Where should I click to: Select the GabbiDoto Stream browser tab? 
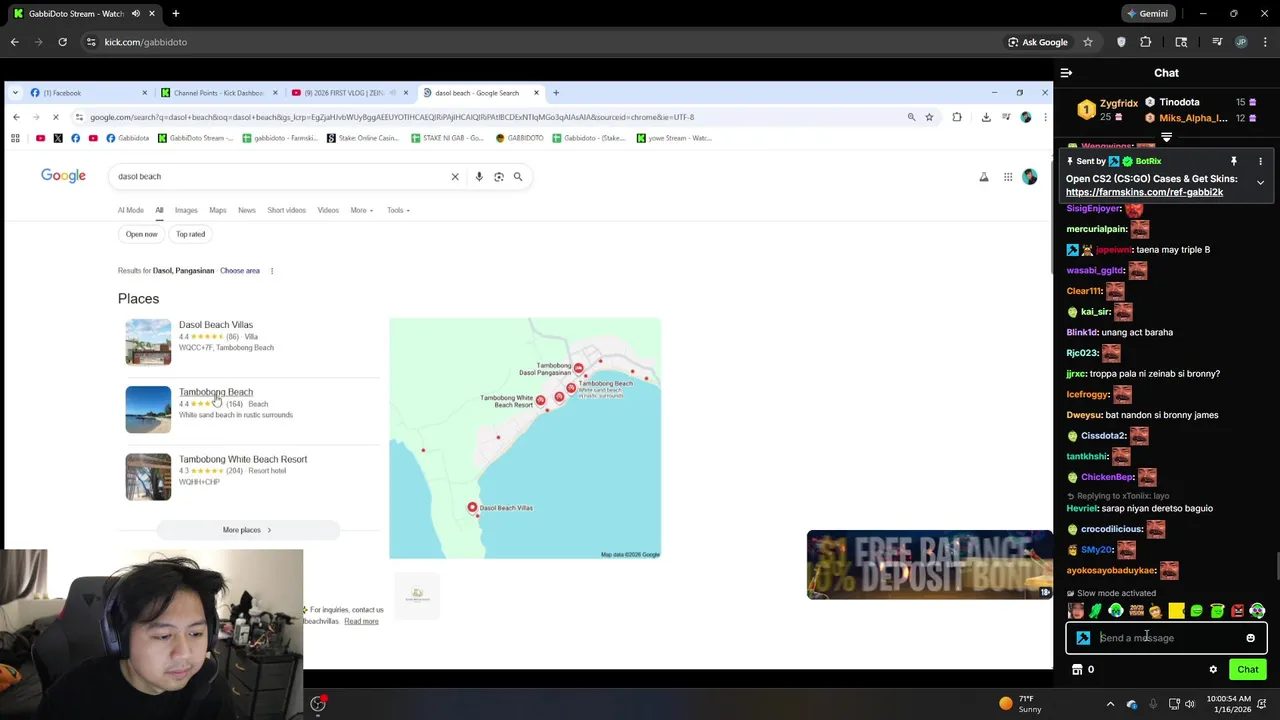pyautogui.click(x=84, y=14)
